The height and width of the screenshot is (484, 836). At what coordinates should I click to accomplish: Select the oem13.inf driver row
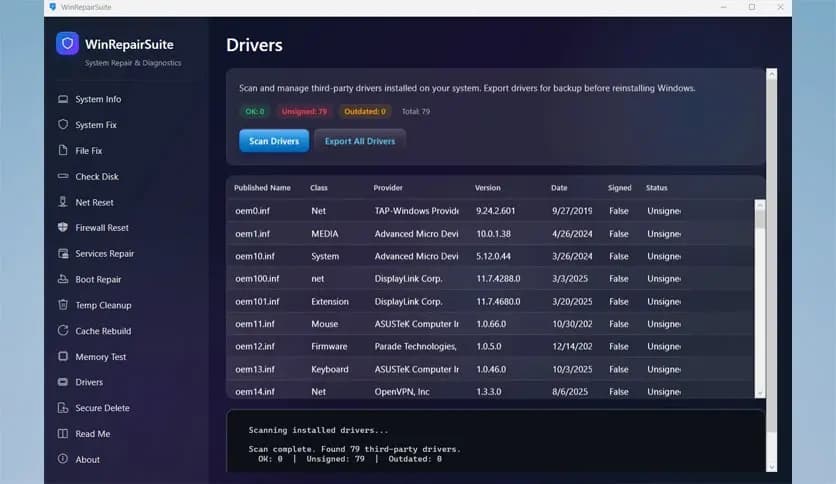pyautogui.click(x=490, y=369)
